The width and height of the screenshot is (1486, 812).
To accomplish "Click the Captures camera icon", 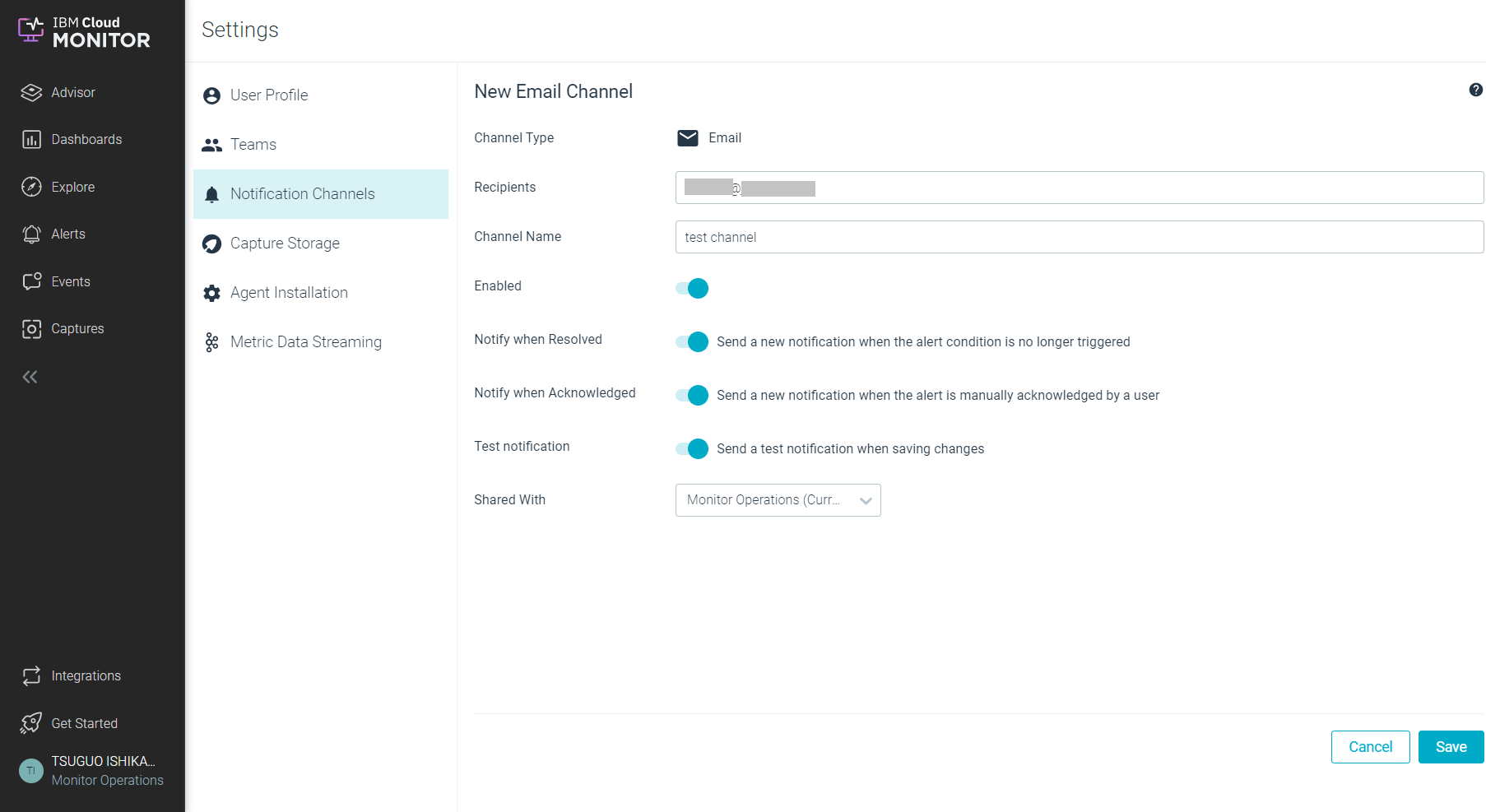I will tap(31, 329).
